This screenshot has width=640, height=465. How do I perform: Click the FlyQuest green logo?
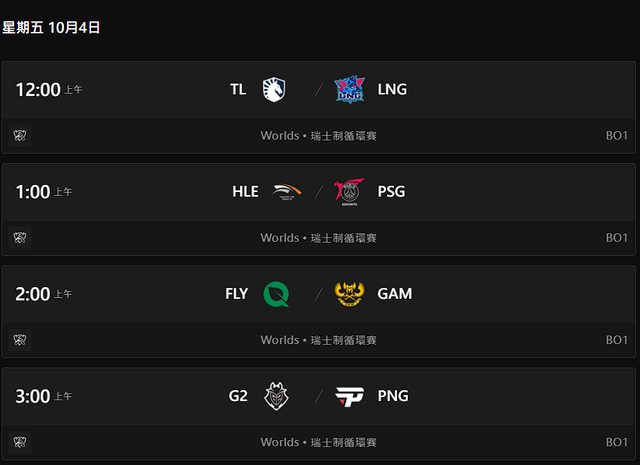pos(275,294)
